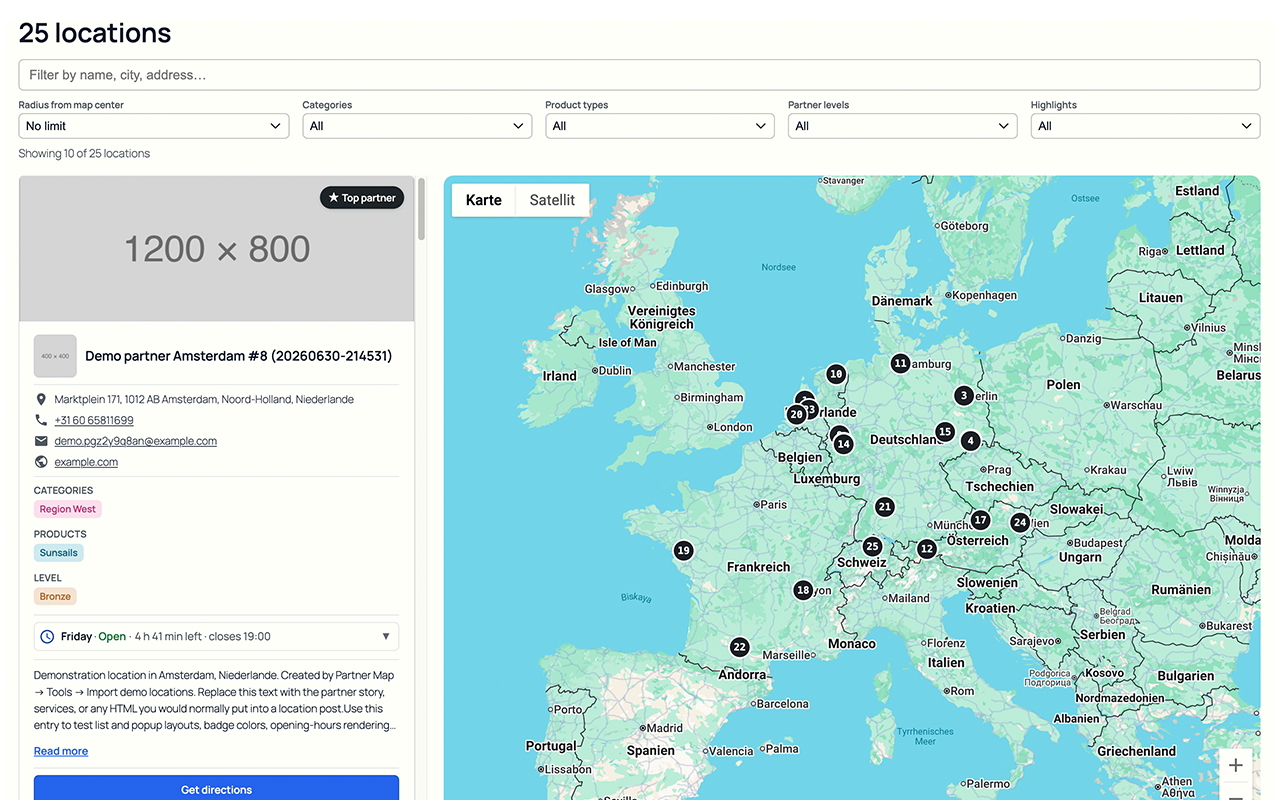Click the Get directions button

tap(216, 789)
